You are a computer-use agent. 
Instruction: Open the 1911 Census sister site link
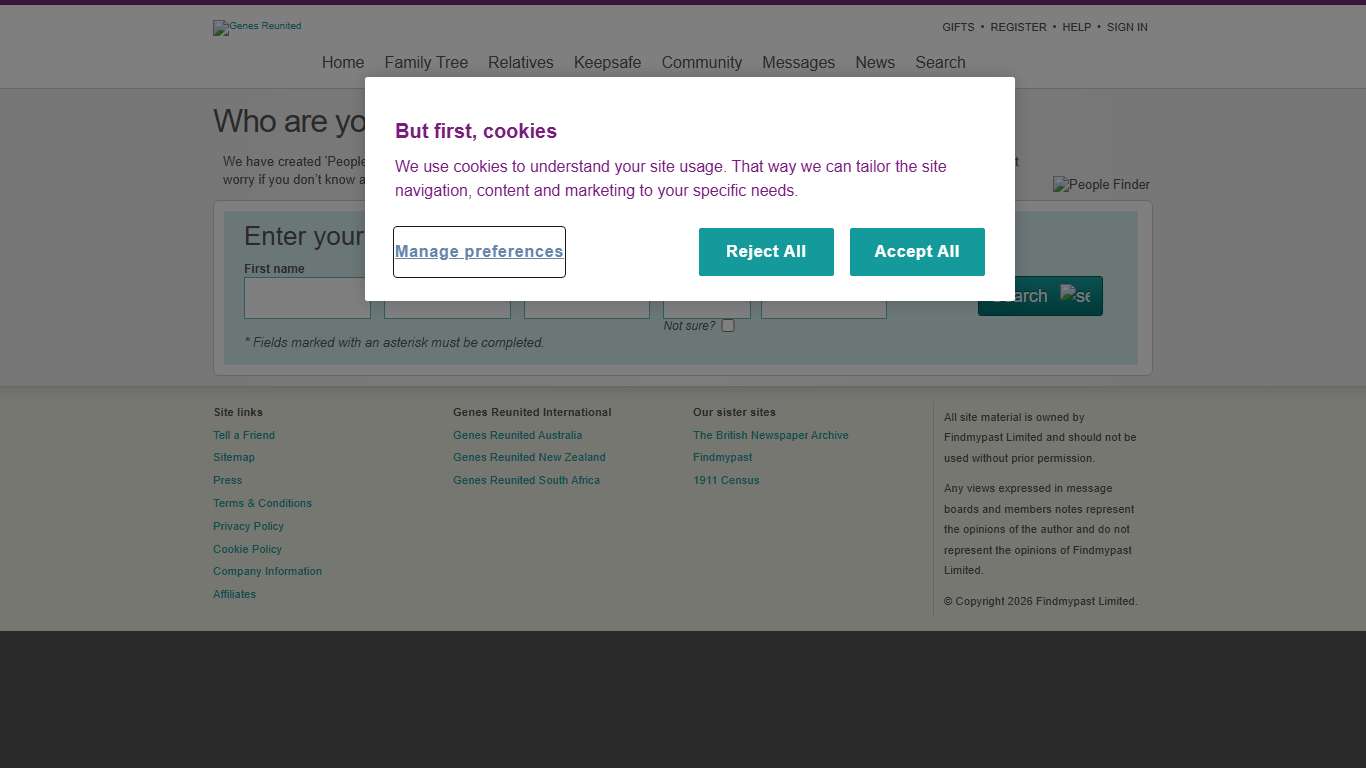tap(726, 480)
